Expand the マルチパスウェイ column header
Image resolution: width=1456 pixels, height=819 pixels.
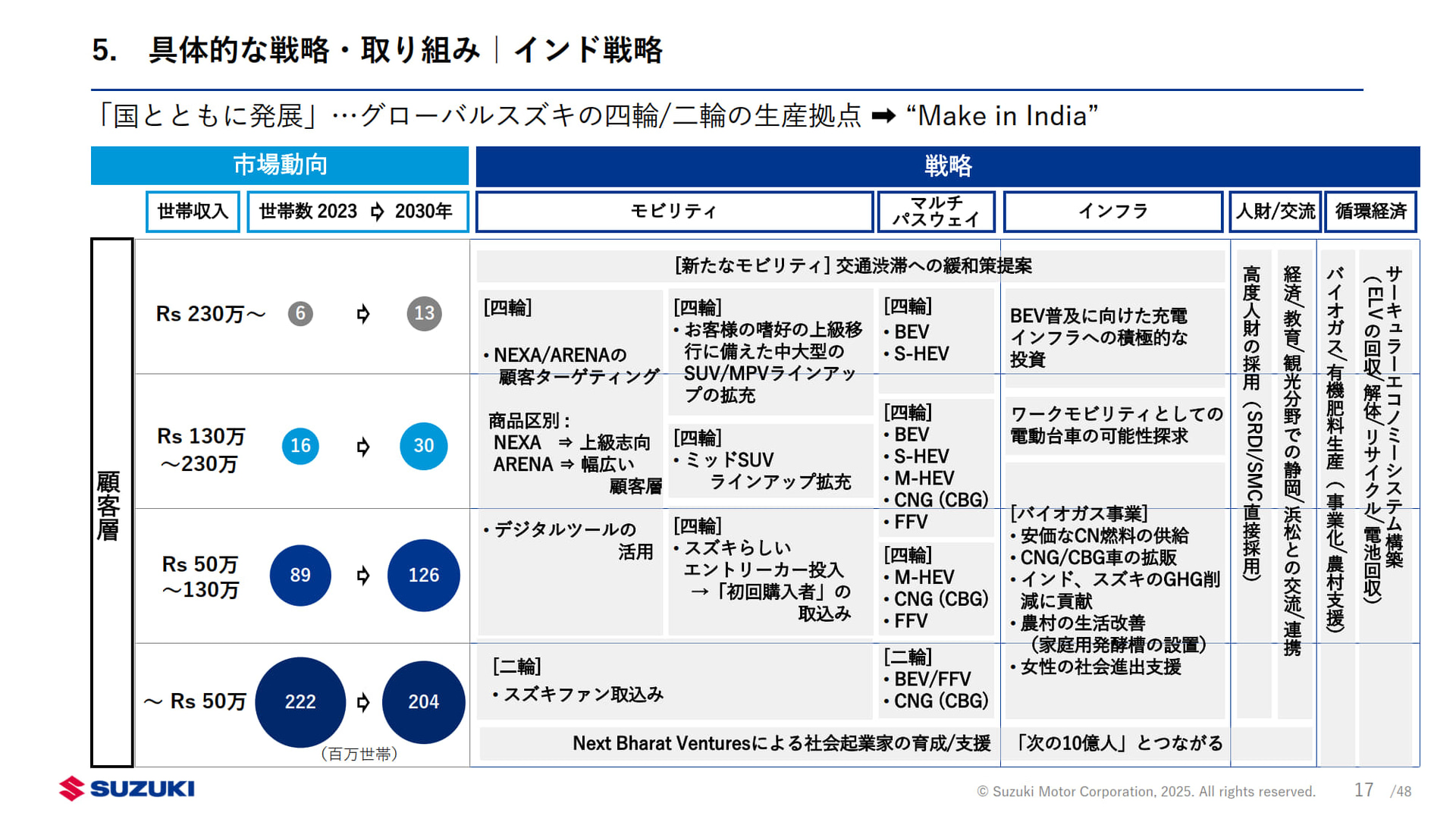pyautogui.click(x=937, y=211)
